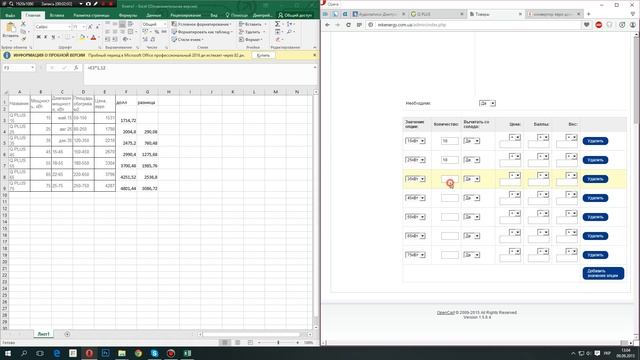Click cell F3 containing 1714,72

point(126,118)
